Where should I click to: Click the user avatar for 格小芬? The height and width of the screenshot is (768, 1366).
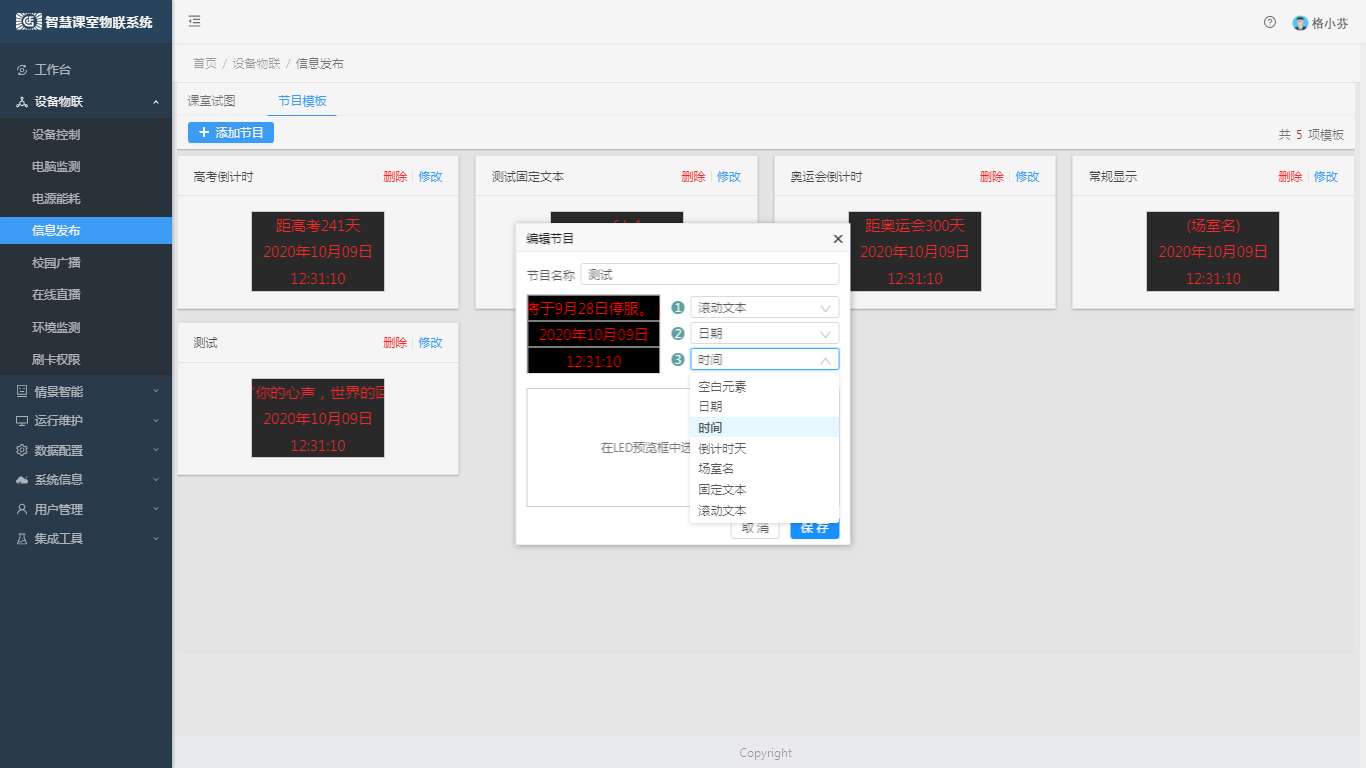(1300, 23)
